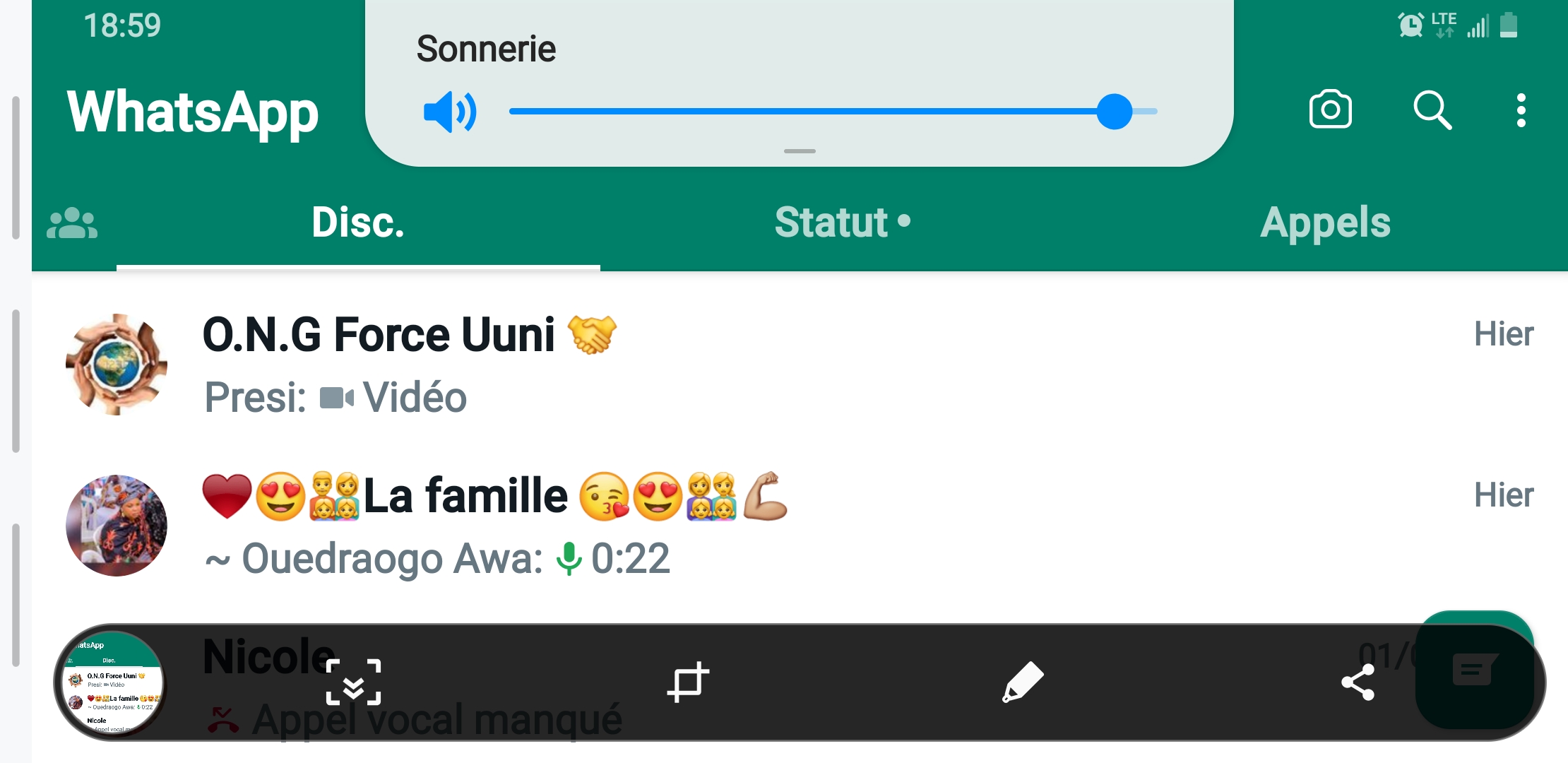1568x763 pixels.
Task: View O.N.G Force Uuni profile picture
Action: [117, 365]
